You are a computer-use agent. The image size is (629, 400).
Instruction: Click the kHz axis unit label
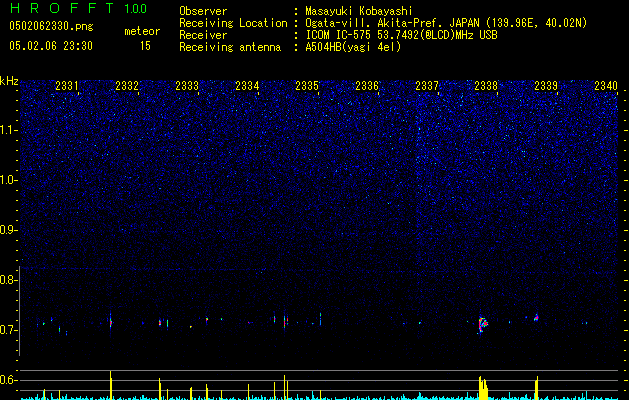point(9,81)
